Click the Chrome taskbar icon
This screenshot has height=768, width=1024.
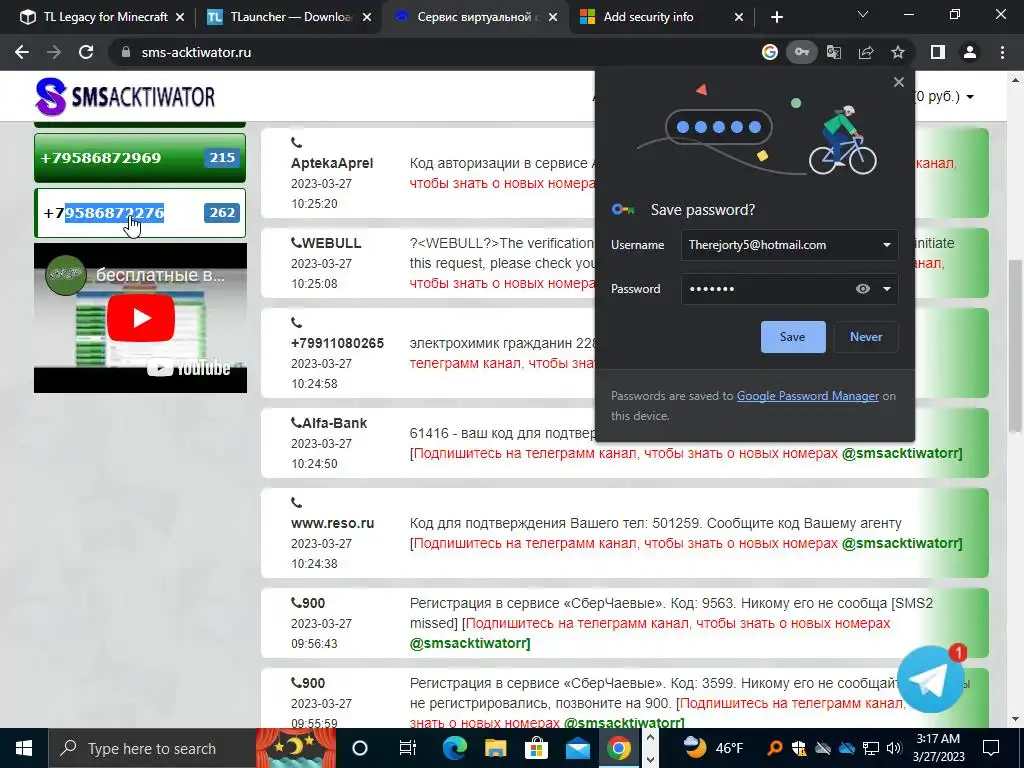[x=618, y=748]
